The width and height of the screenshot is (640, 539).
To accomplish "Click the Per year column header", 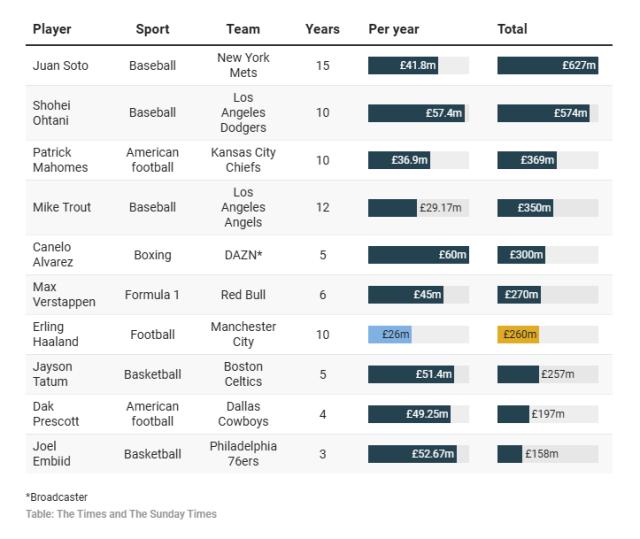I will (393, 30).
